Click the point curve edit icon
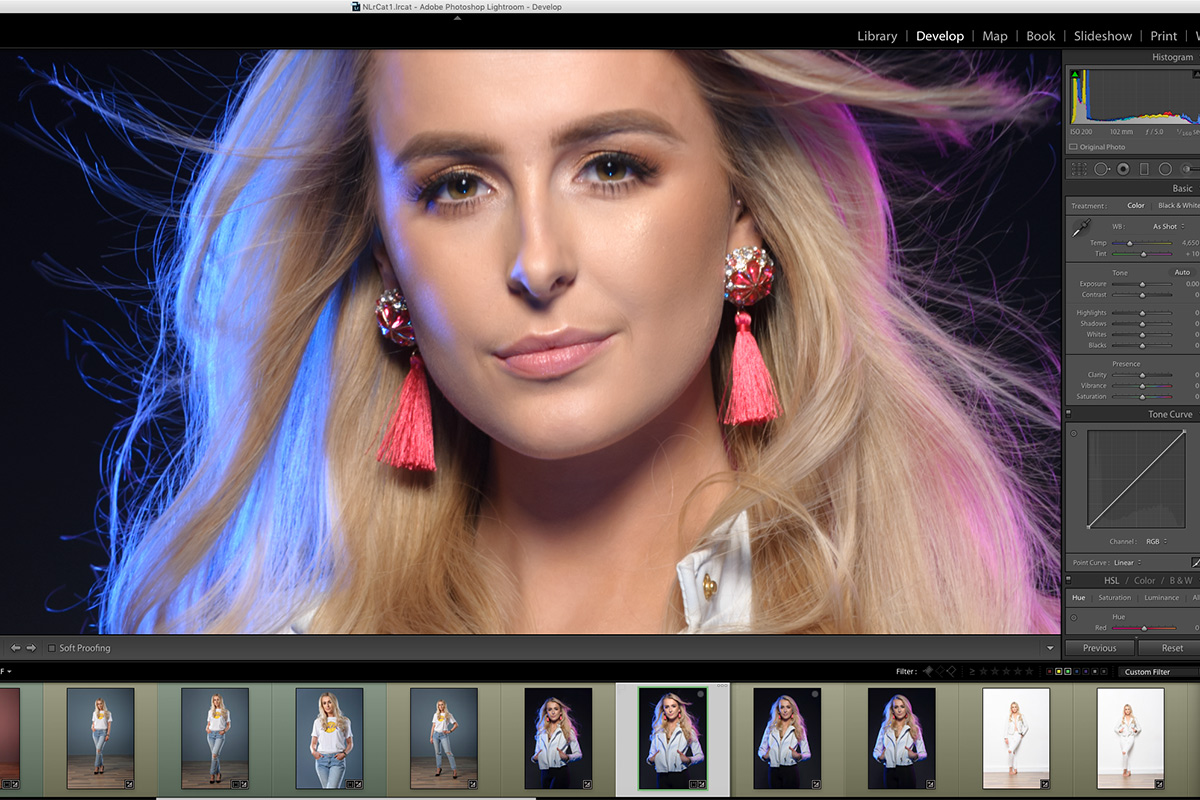 [x=1194, y=563]
